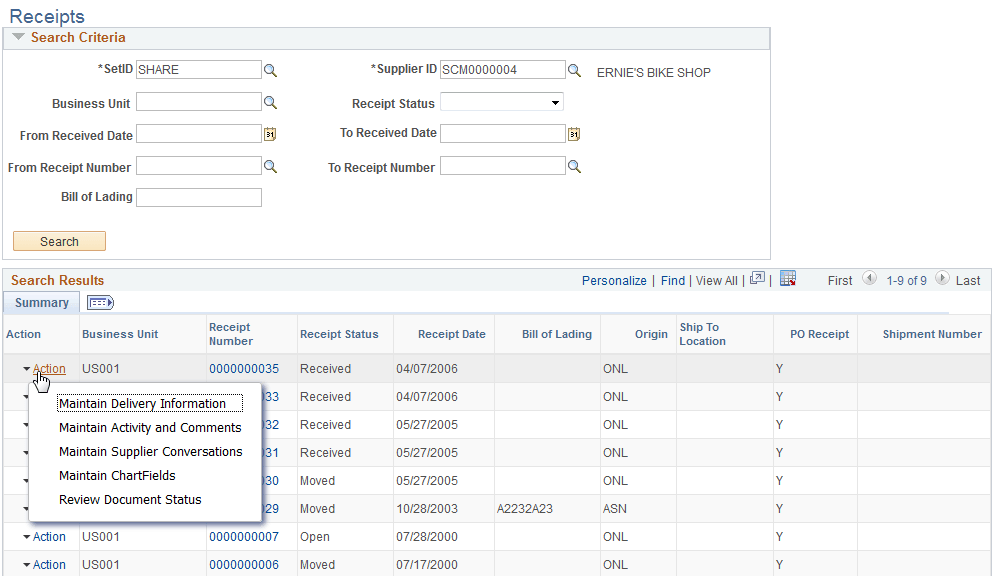Click inside the Bill of Lading field
The image size is (999, 576).
click(x=198, y=197)
